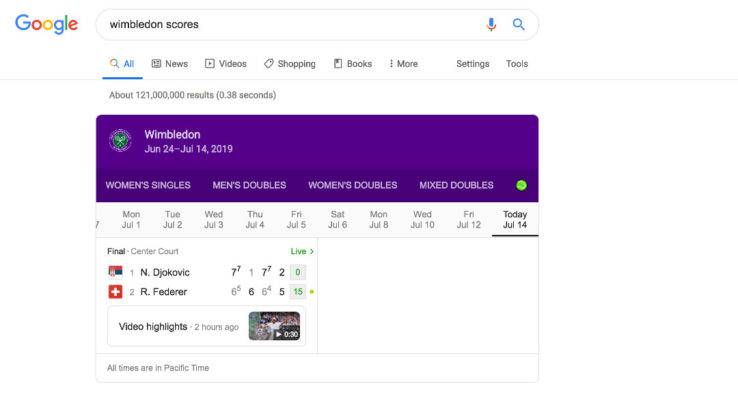Choose the Tue Jul 2 date
The width and height of the screenshot is (738, 410).
pos(172,219)
